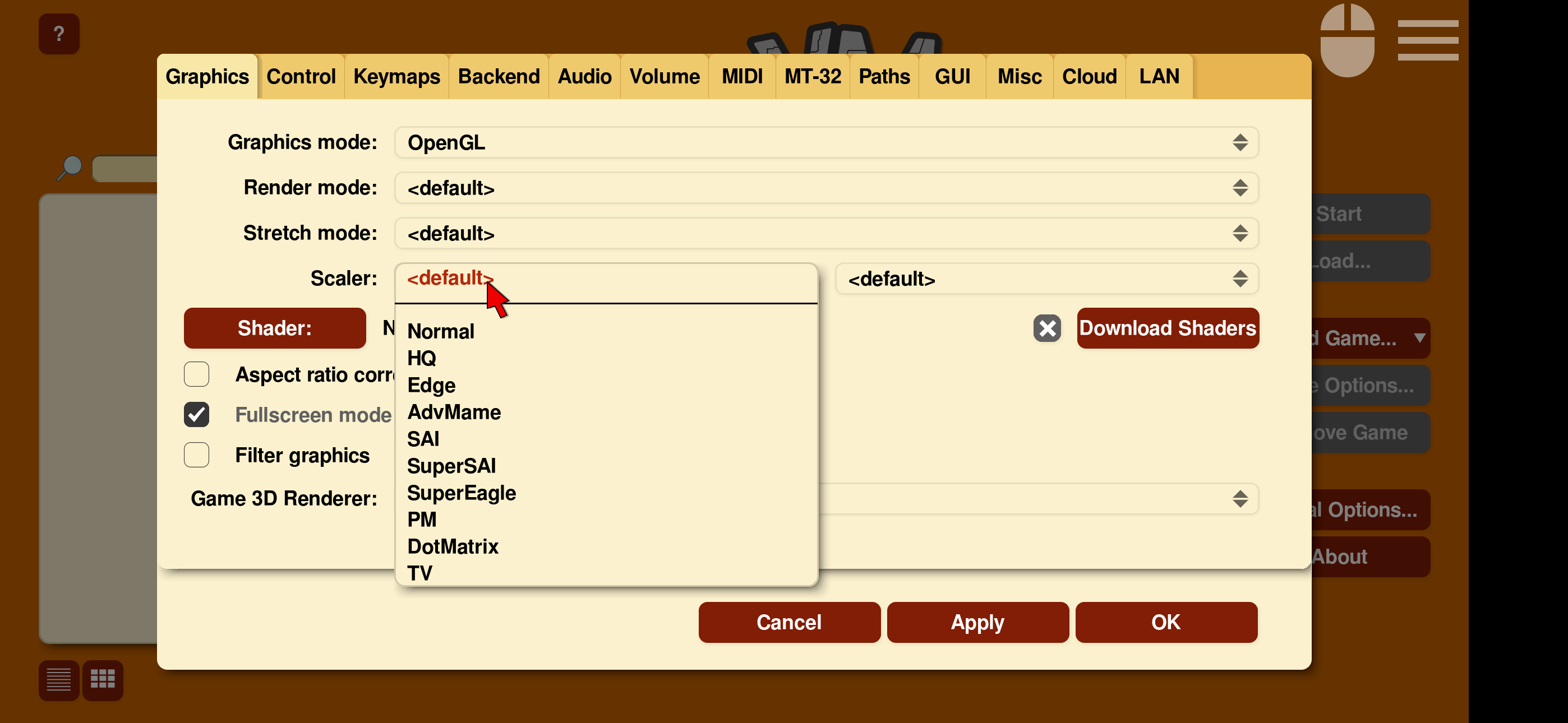Click the question mark help icon

coord(58,34)
